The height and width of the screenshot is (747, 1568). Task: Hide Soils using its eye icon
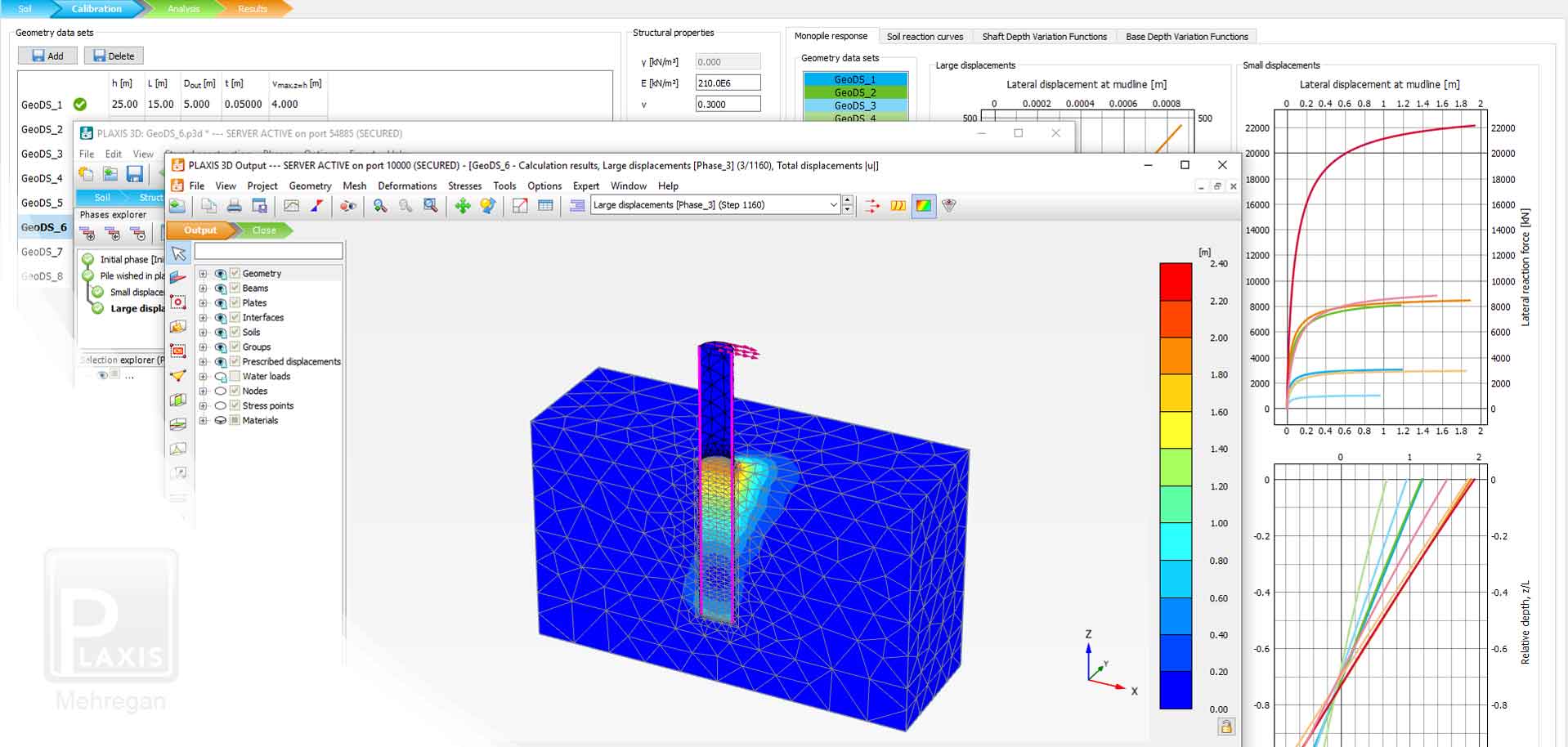point(220,332)
